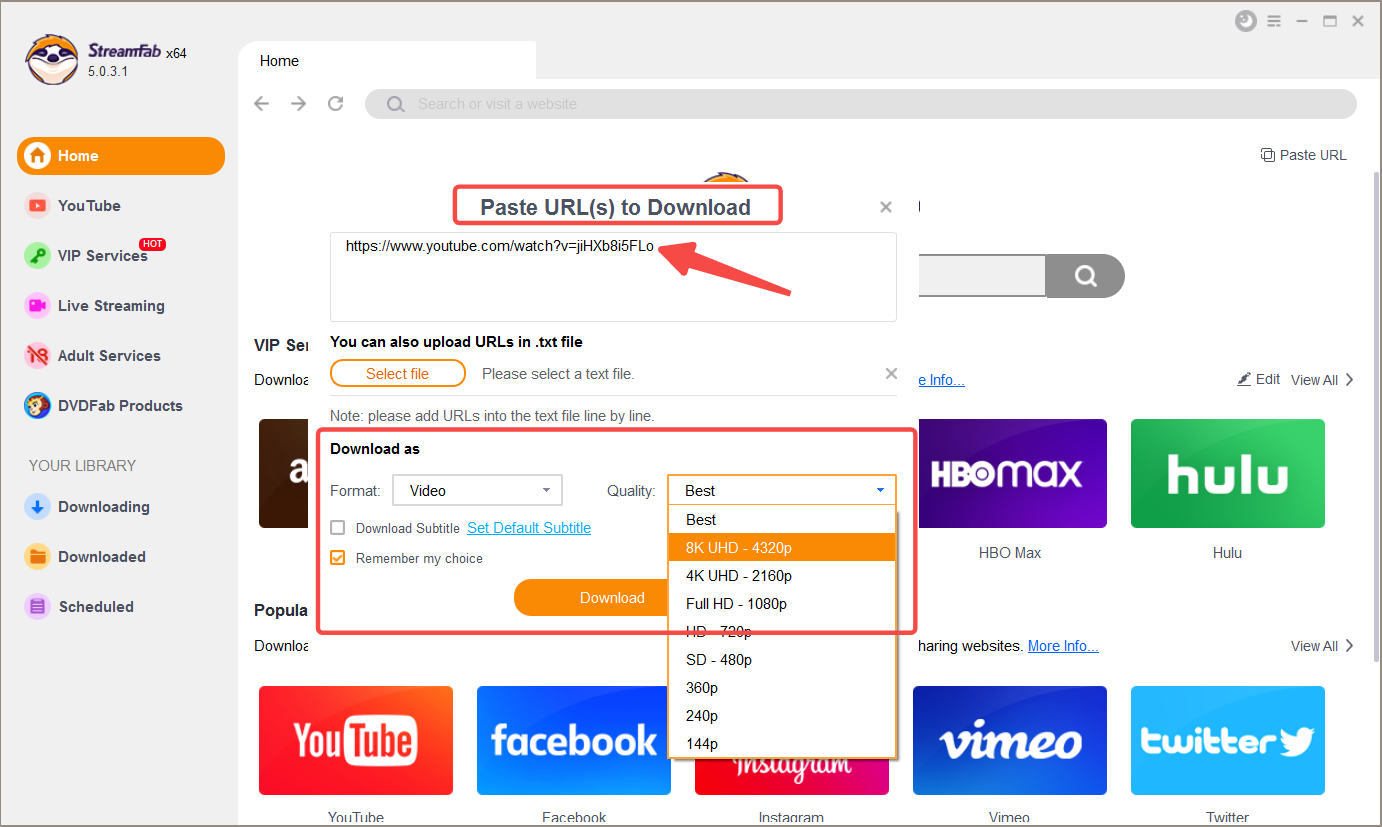Click the back navigation arrow
This screenshot has height=827, width=1382.
click(x=262, y=104)
